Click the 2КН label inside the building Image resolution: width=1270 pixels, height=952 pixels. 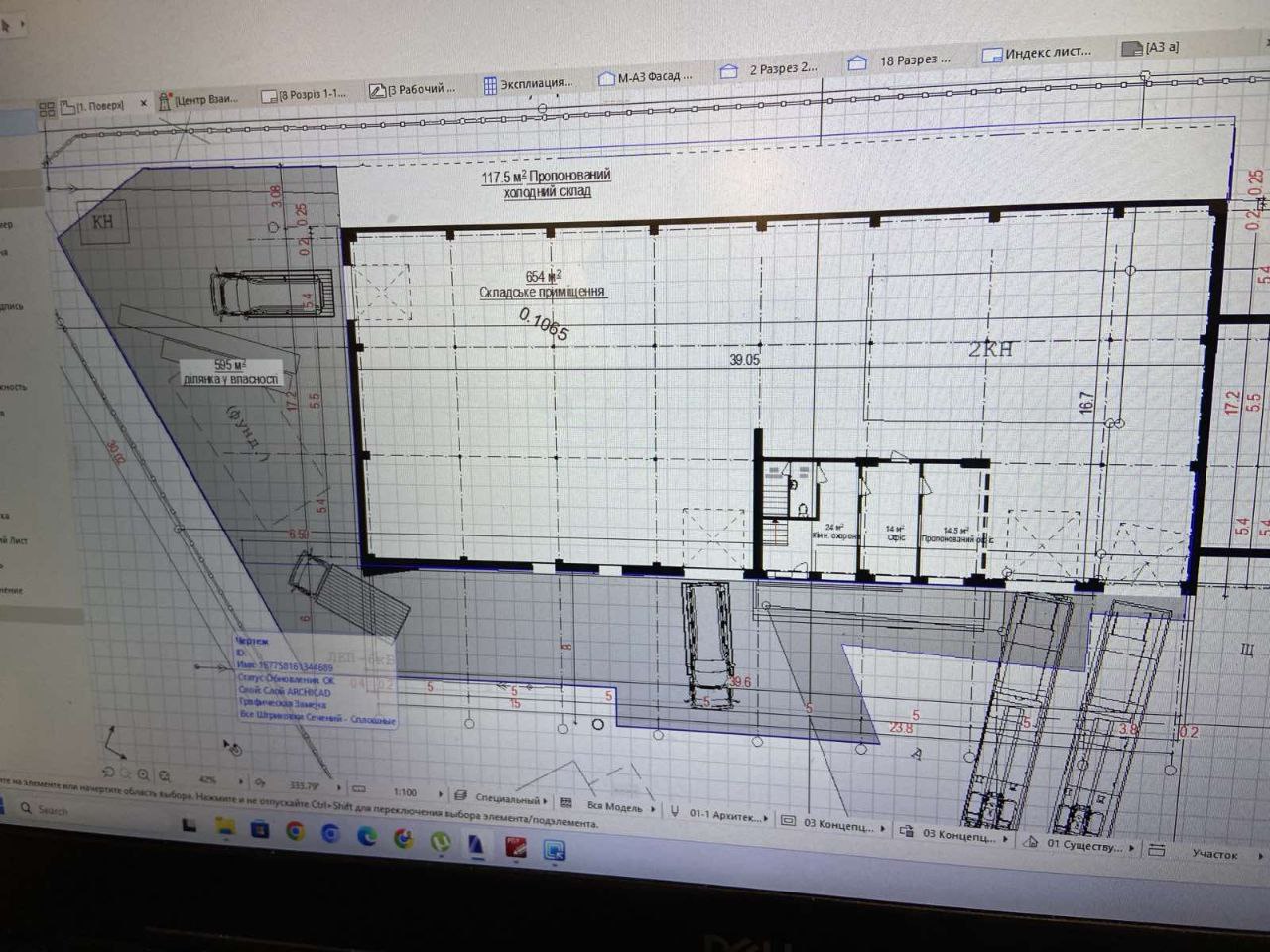[x=991, y=348]
